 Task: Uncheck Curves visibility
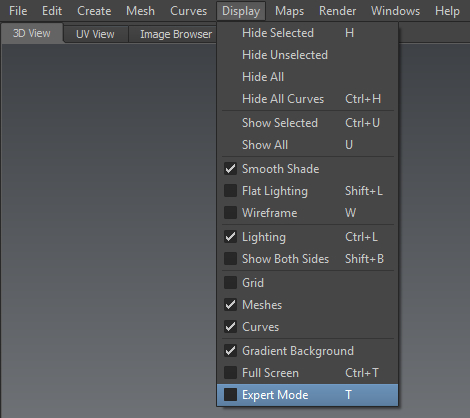pyautogui.click(x=230, y=327)
